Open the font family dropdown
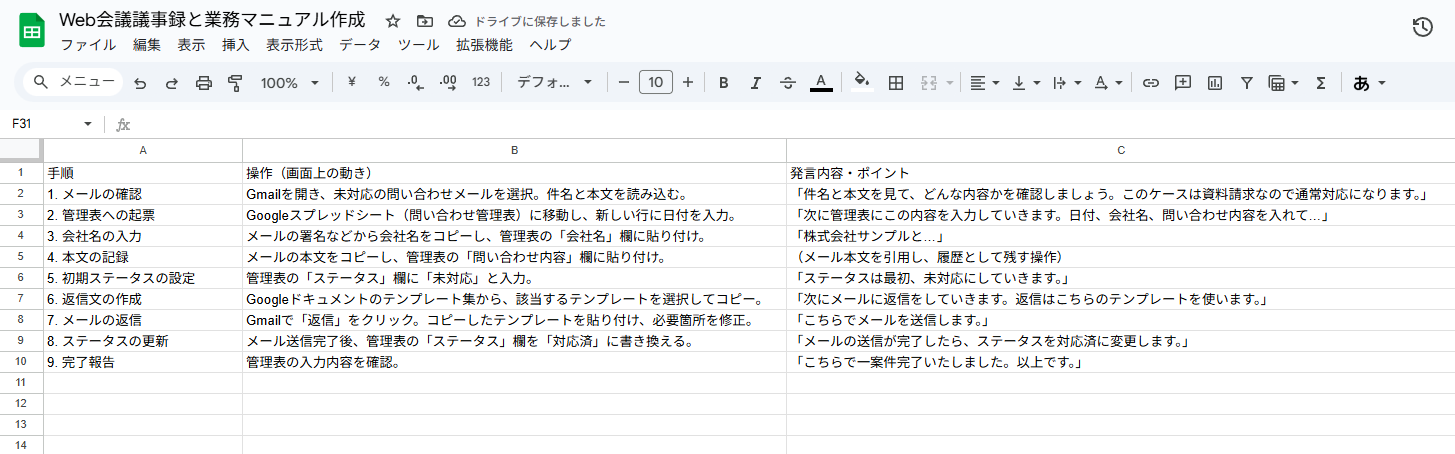The height and width of the screenshot is (454, 1455). click(555, 82)
